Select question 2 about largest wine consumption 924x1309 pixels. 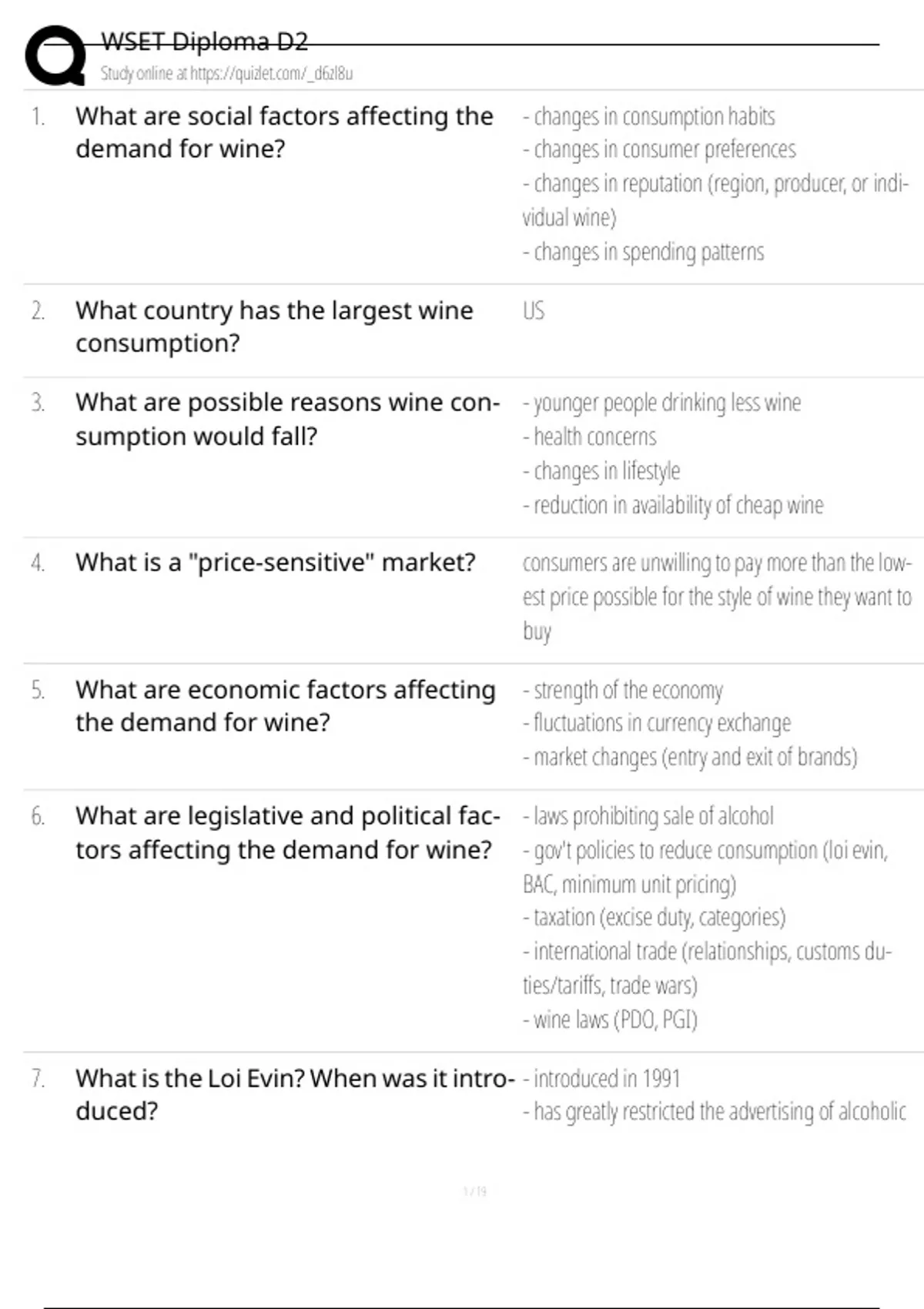(274, 326)
